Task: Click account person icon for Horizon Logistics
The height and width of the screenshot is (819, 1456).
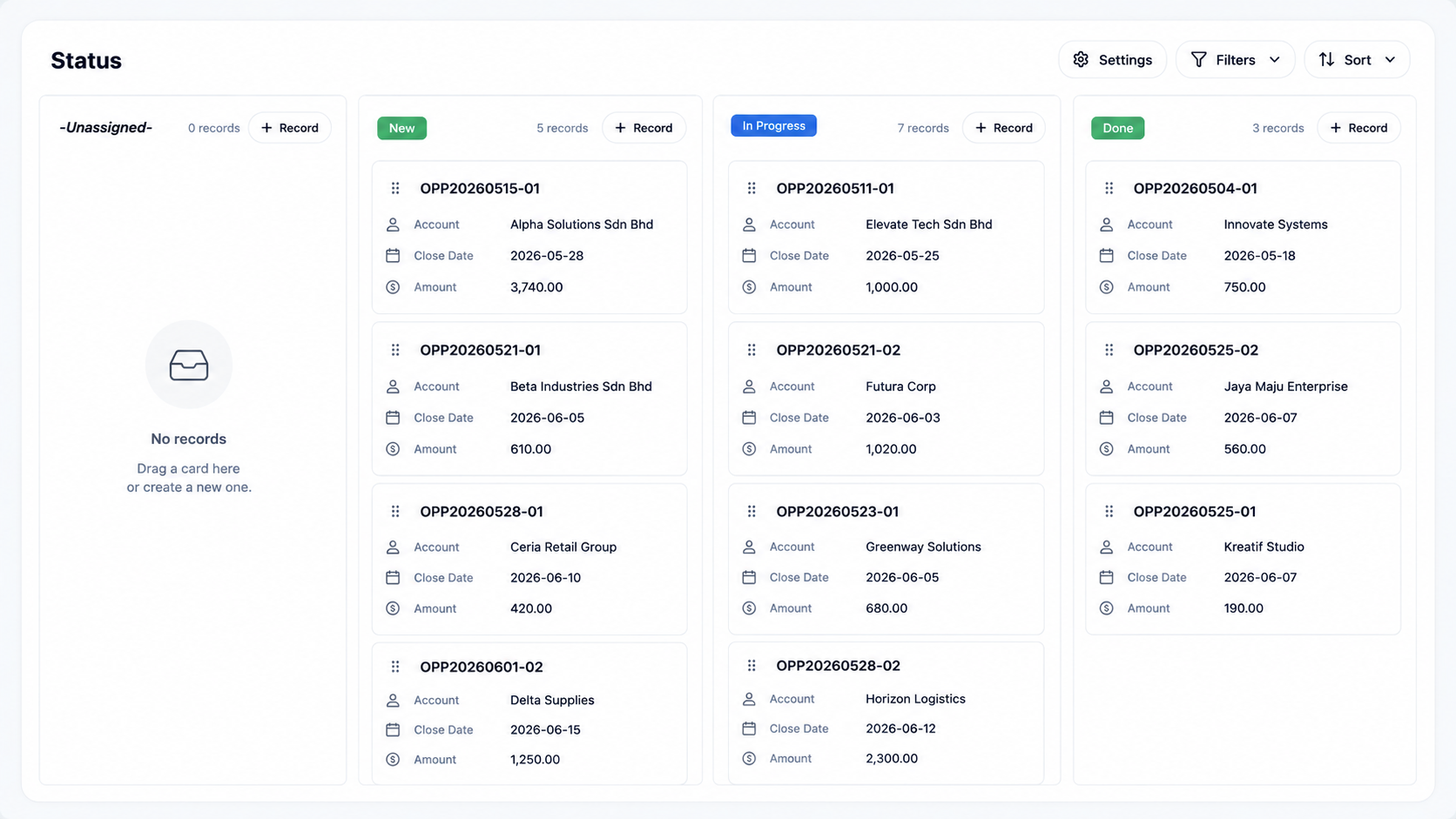Action: [749, 699]
